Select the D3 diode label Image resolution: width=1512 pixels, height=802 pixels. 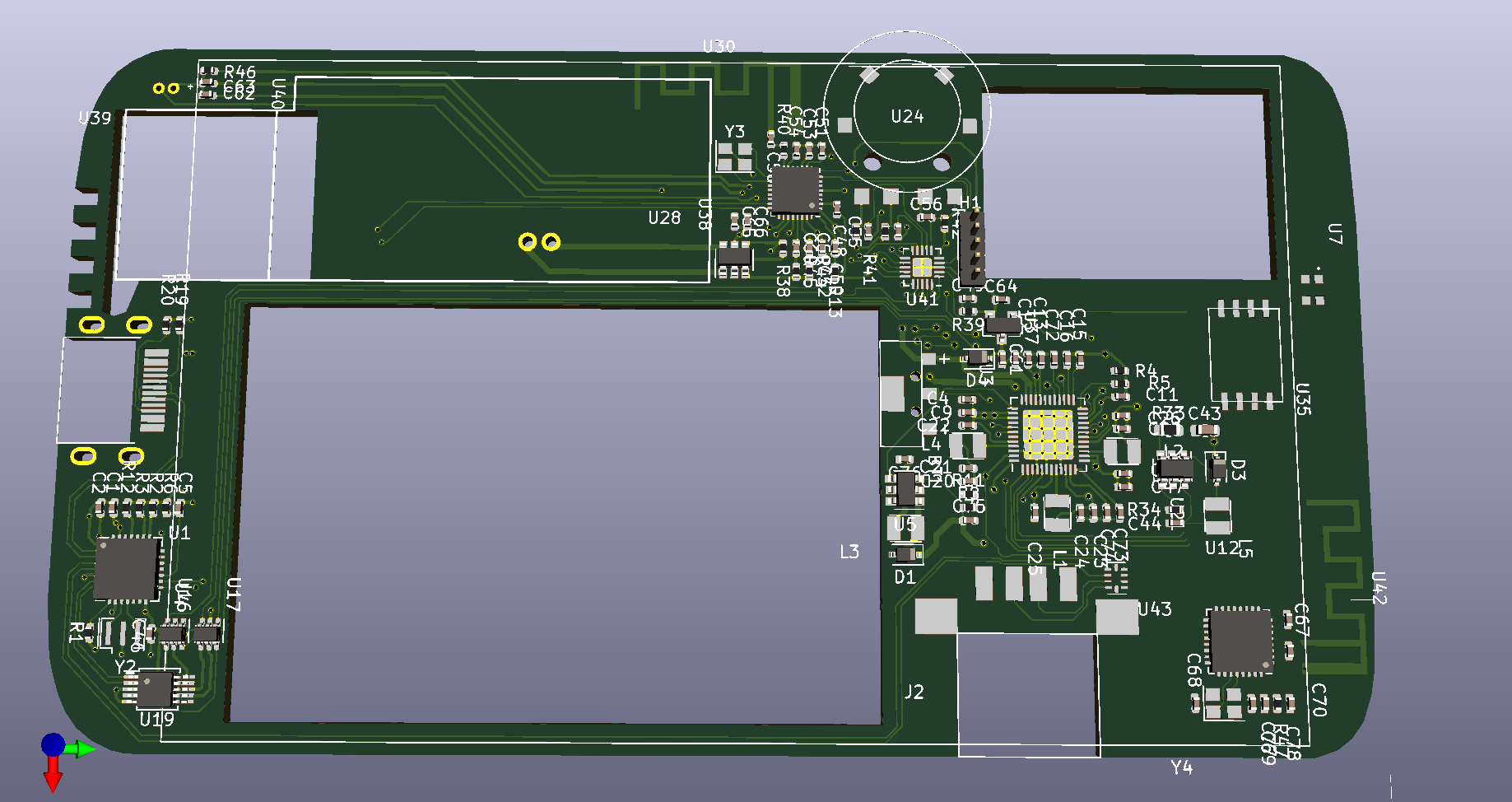(1238, 470)
